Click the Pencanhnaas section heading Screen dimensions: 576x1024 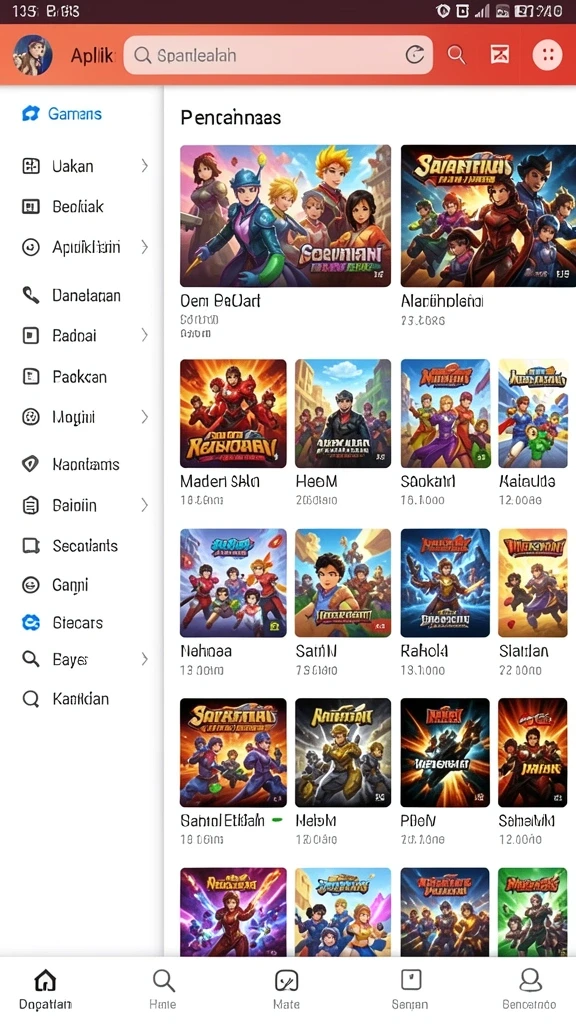[x=231, y=118]
